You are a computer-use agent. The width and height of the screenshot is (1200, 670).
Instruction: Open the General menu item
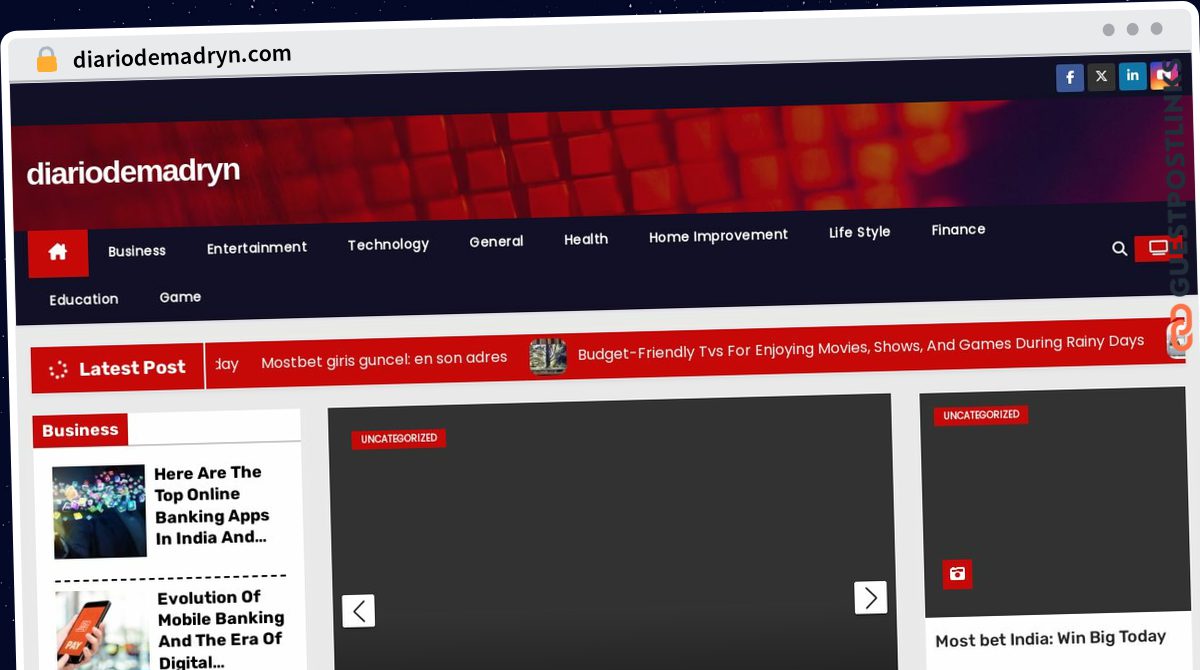(496, 241)
